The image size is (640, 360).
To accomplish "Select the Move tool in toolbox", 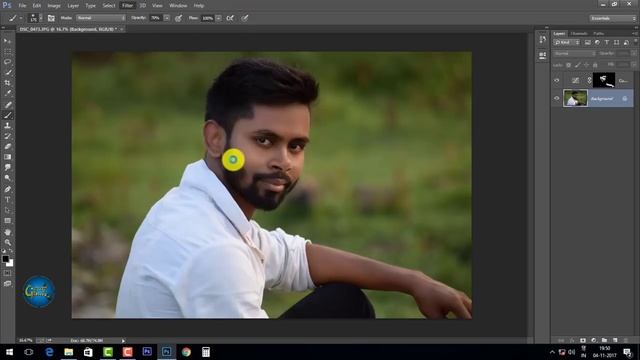I will (7, 41).
